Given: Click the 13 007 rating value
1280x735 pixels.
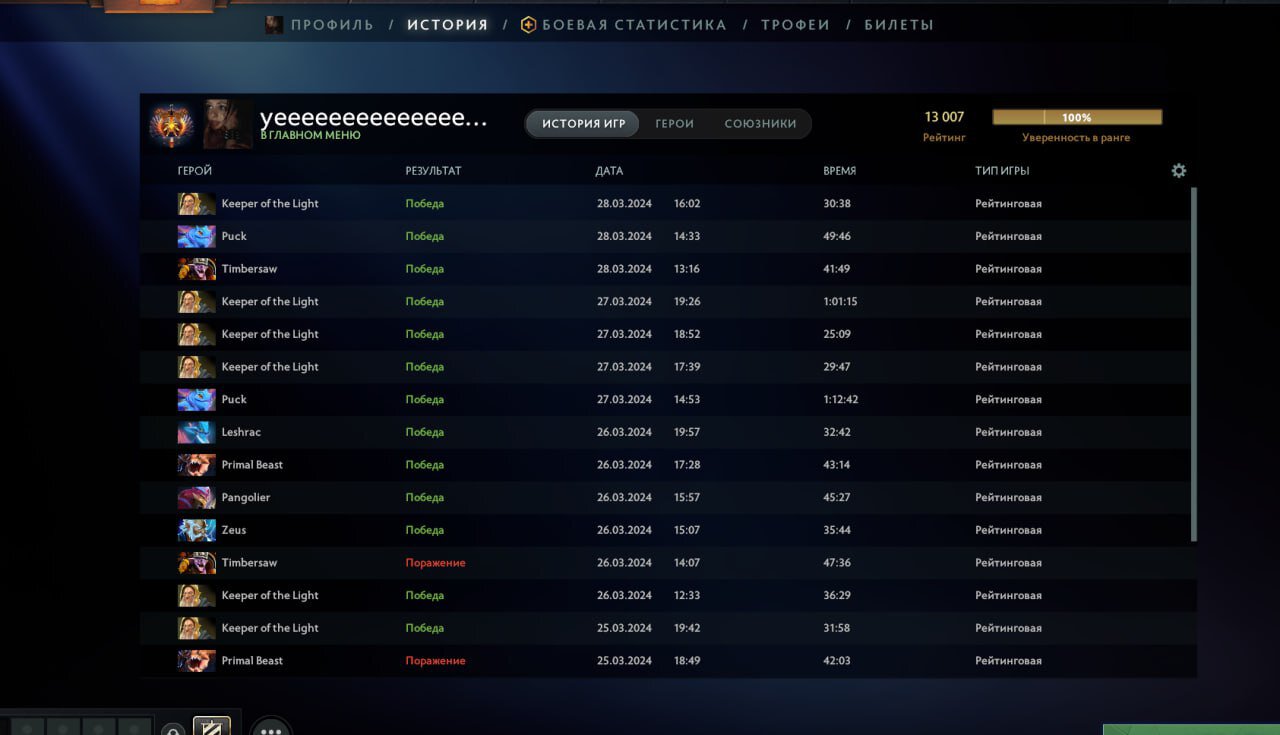Looking at the screenshot, I should click(x=944, y=117).
